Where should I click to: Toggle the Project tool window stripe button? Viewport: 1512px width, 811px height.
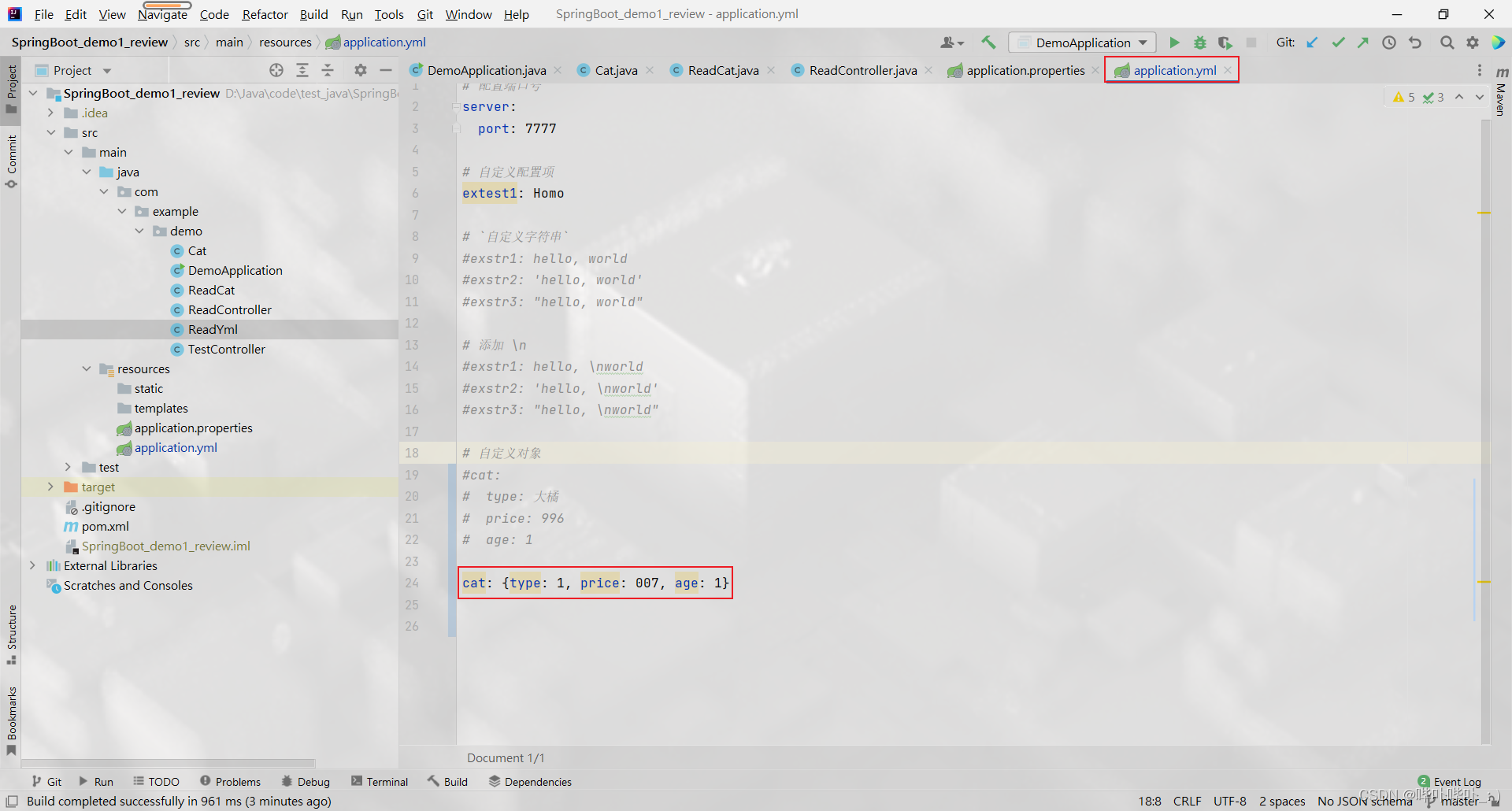point(11,87)
